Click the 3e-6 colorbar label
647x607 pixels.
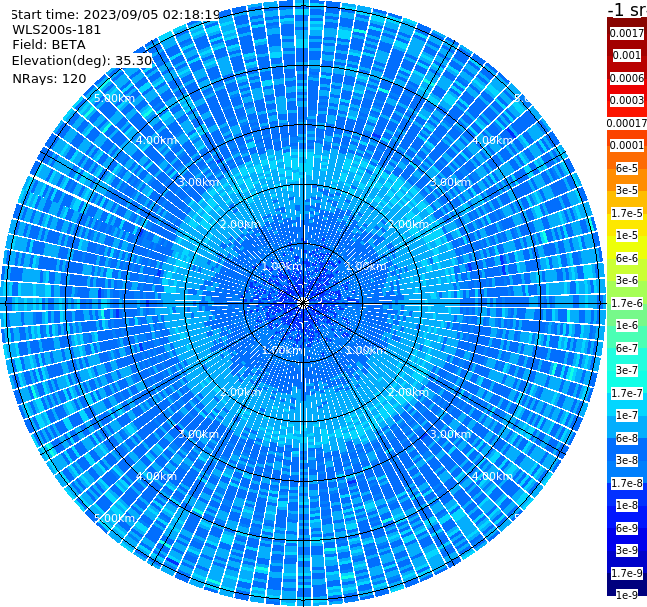627,280
